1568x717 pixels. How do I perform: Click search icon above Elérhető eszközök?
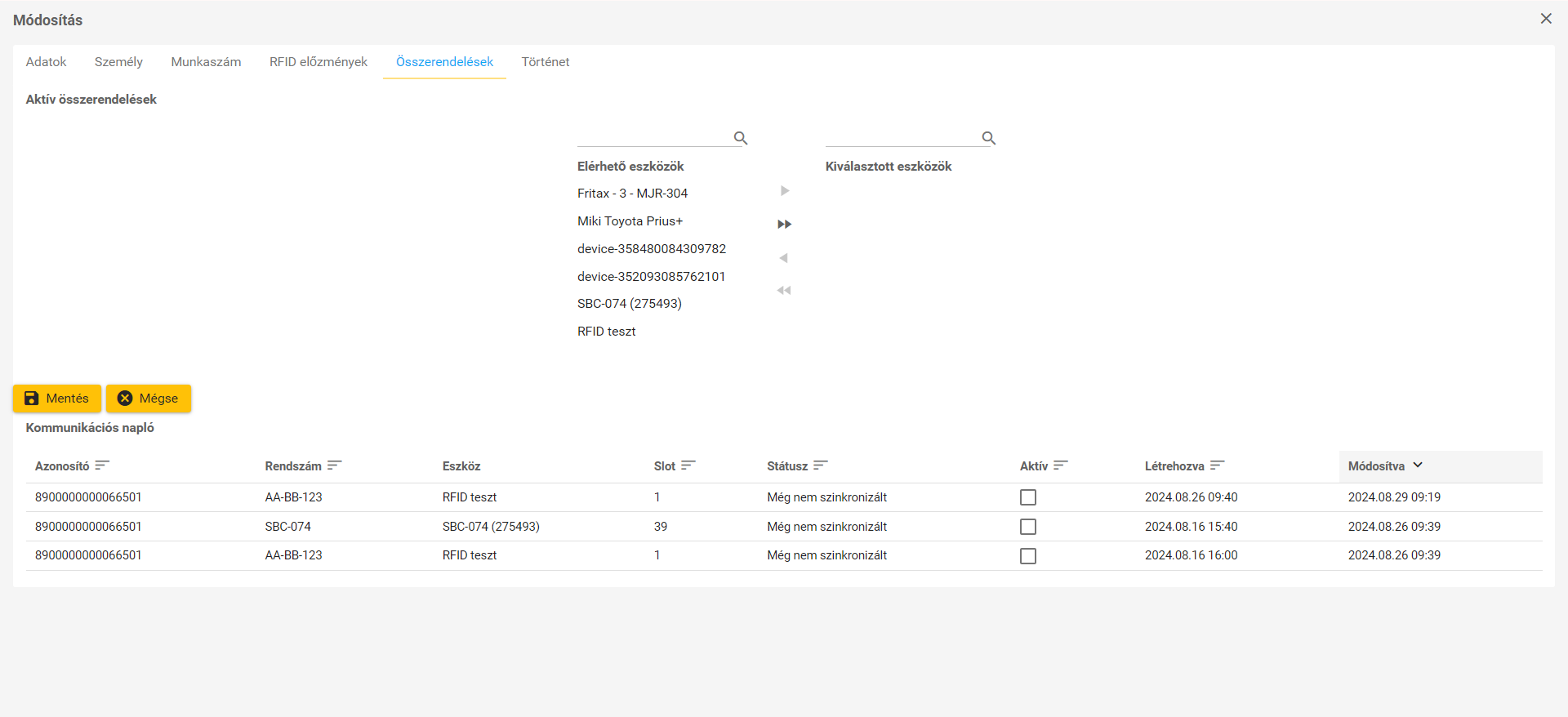tap(741, 138)
